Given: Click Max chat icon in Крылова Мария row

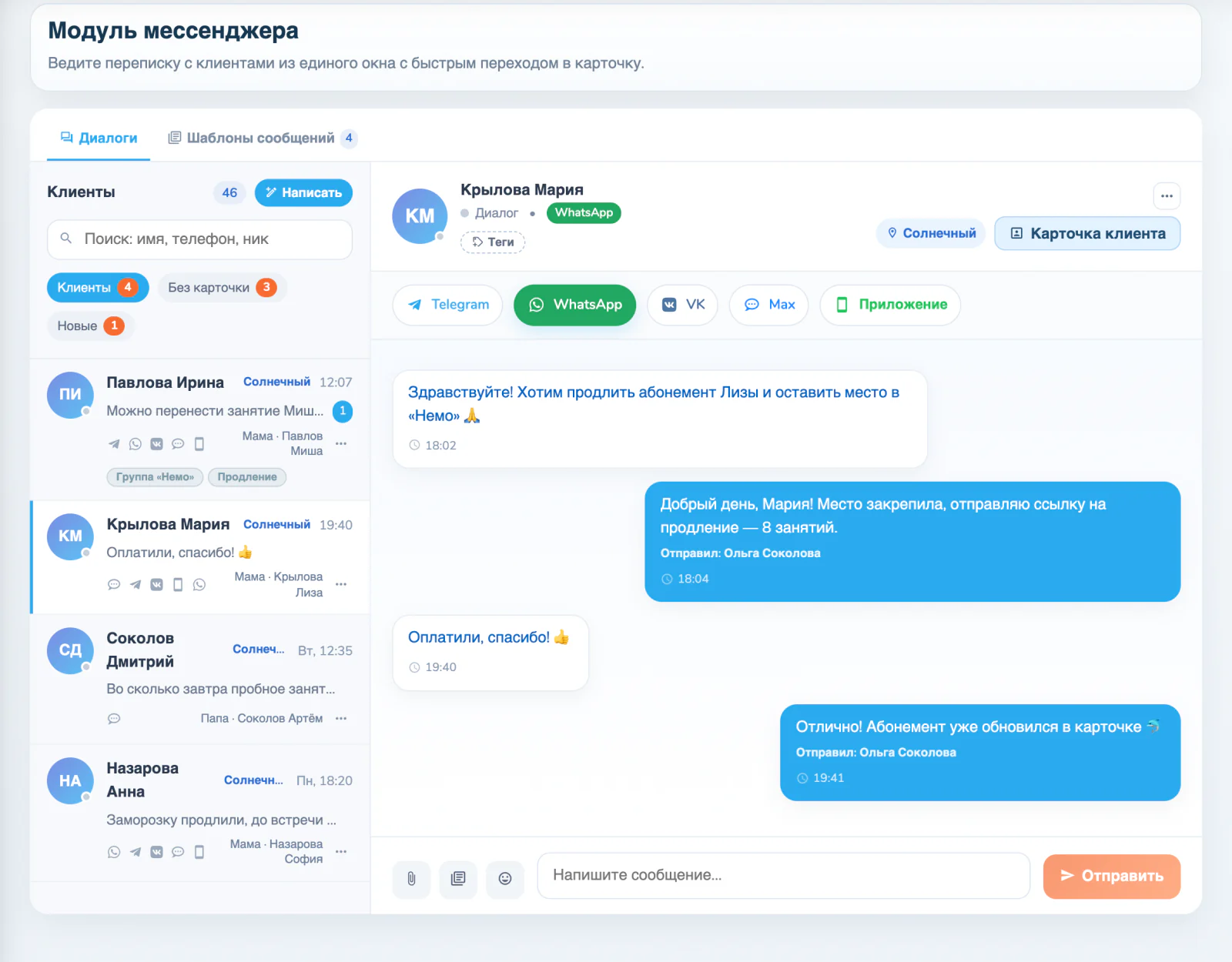Looking at the screenshot, I should [x=114, y=585].
